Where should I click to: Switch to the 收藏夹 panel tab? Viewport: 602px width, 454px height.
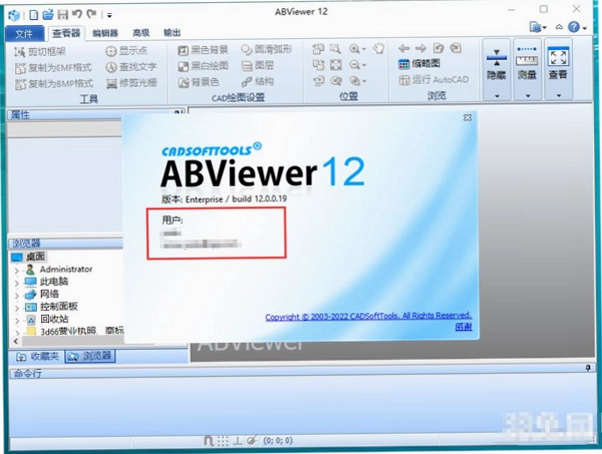(37, 357)
